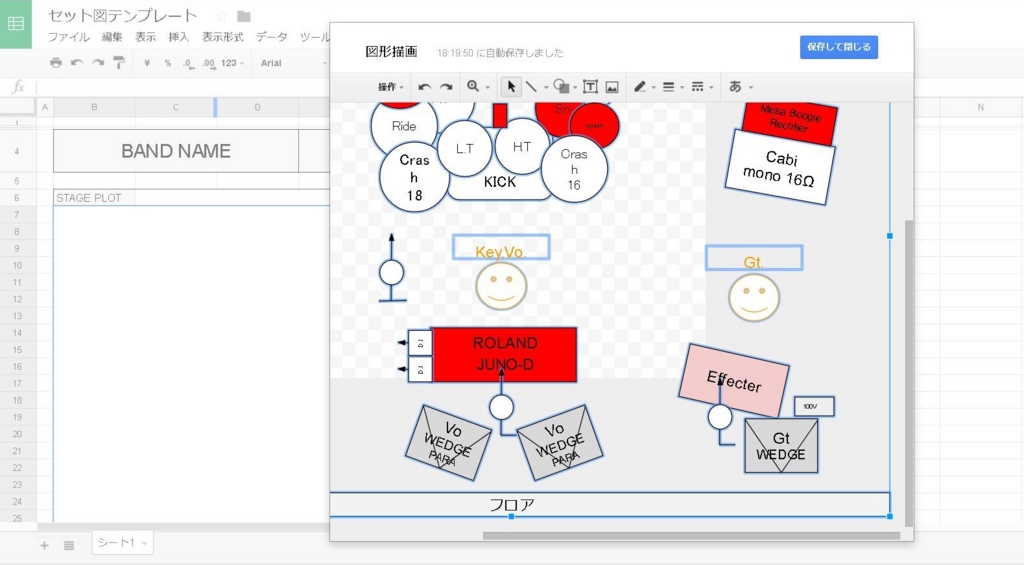The height and width of the screenshot is (565, 1024).
Task: Click the Sheets home icon
Action: click(16, 24)
